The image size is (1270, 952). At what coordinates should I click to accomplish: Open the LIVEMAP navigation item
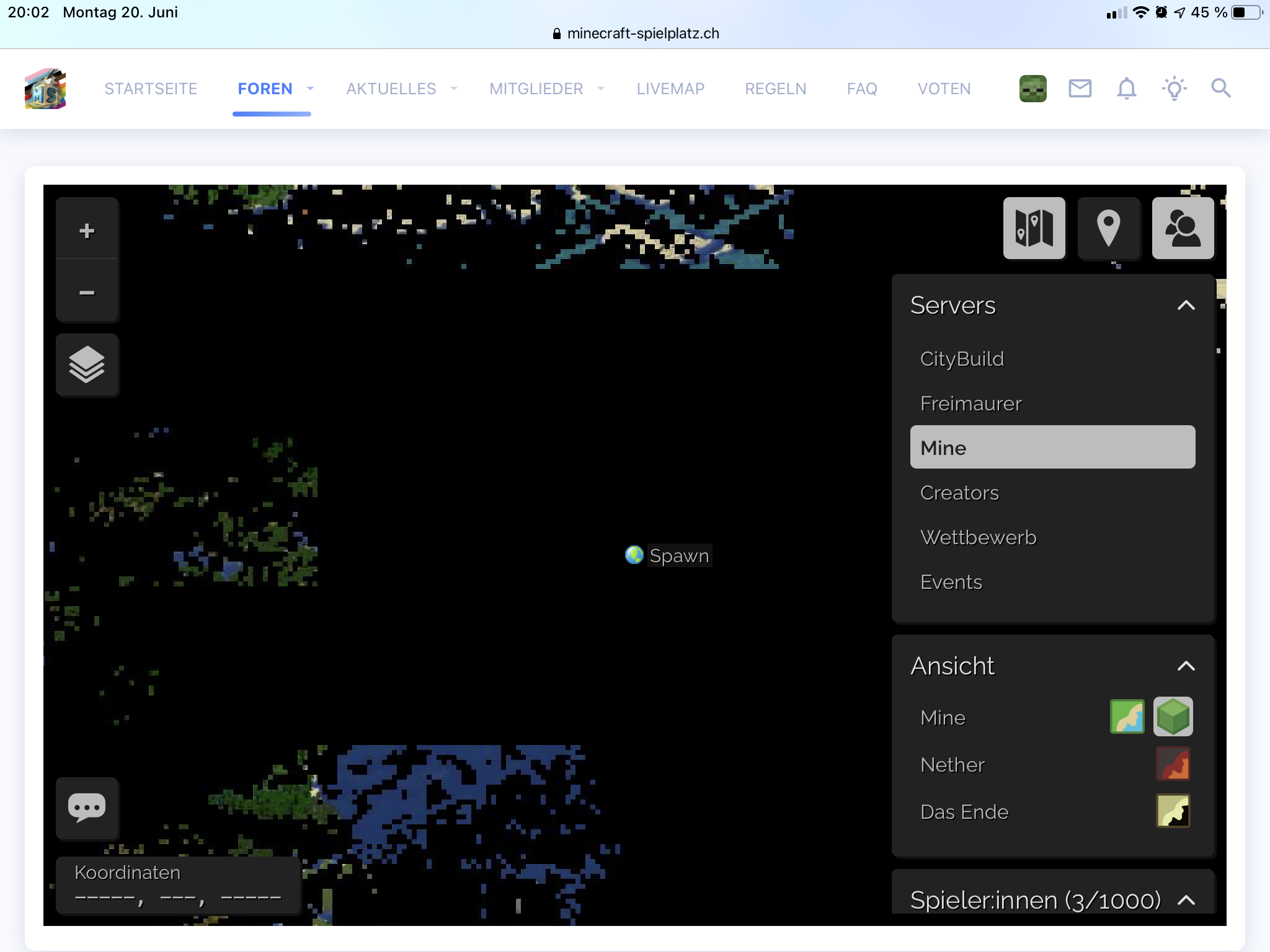click(x=670, y=89)
